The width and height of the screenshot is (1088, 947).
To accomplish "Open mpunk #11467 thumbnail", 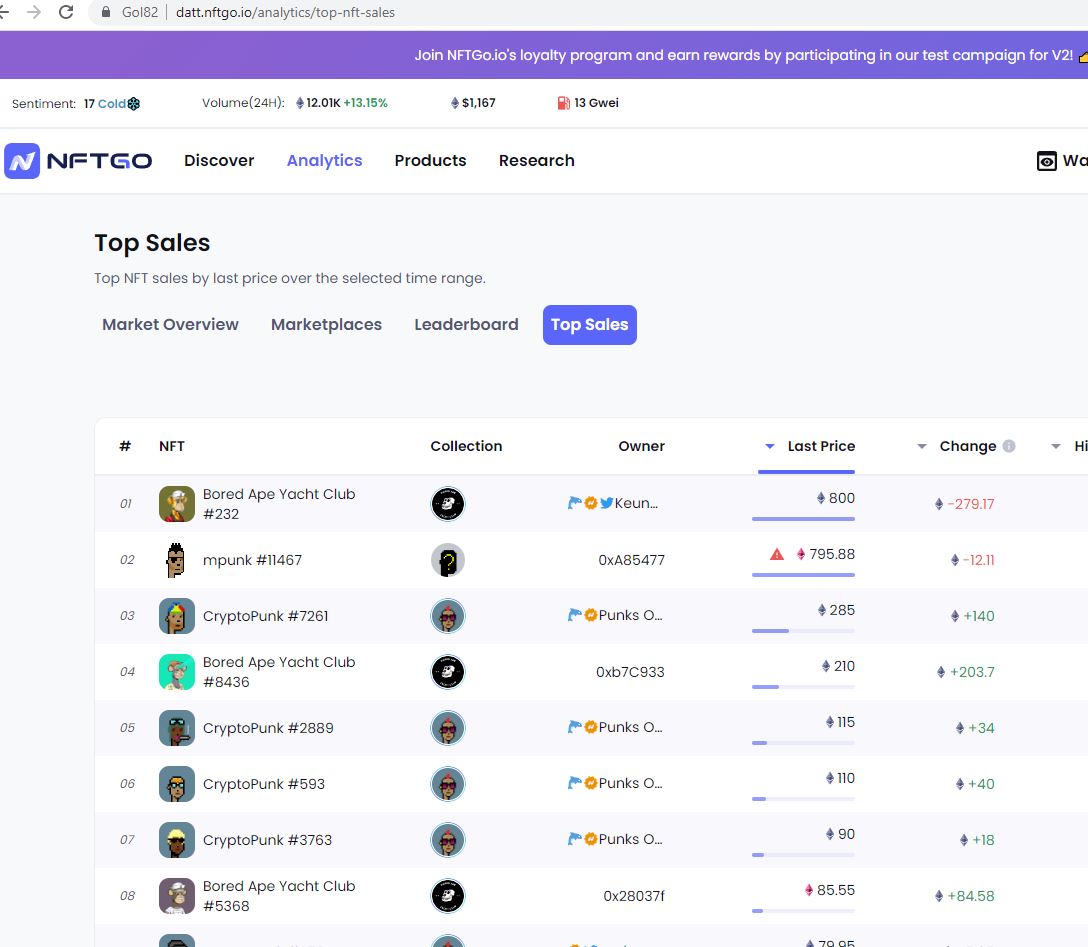I will pos(177,560).
